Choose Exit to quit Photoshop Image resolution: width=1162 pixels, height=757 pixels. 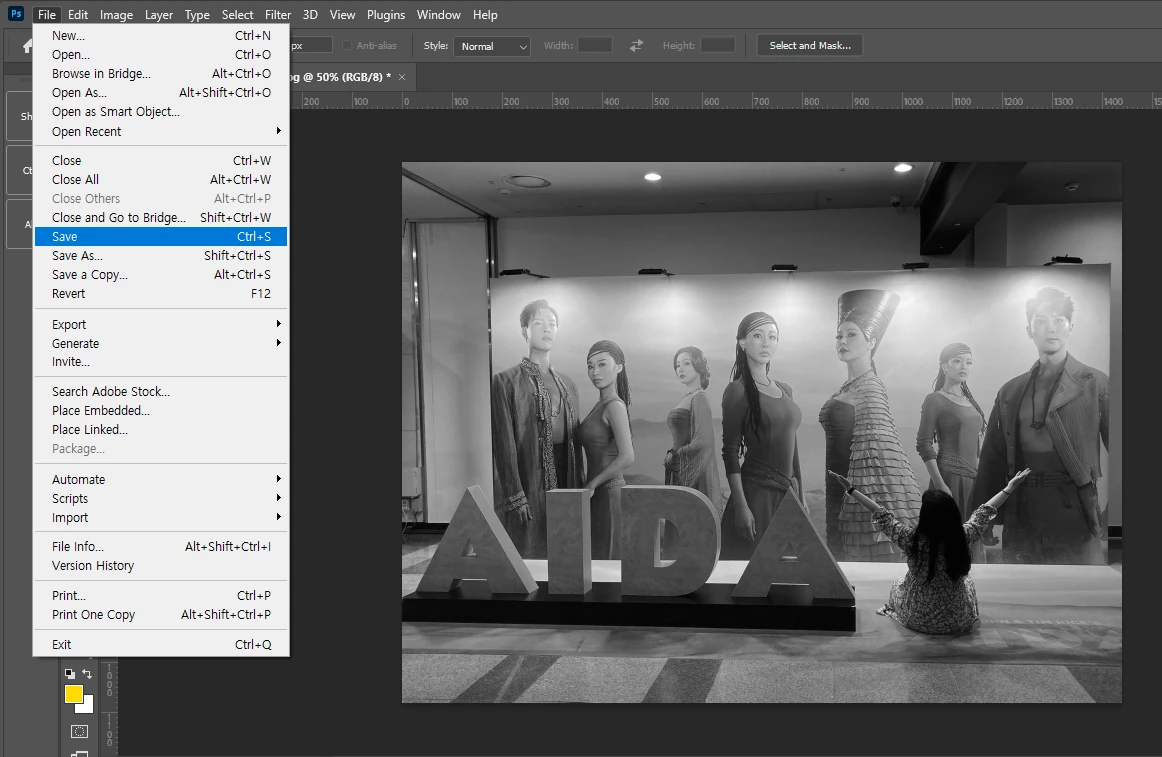tap(161, 644)
